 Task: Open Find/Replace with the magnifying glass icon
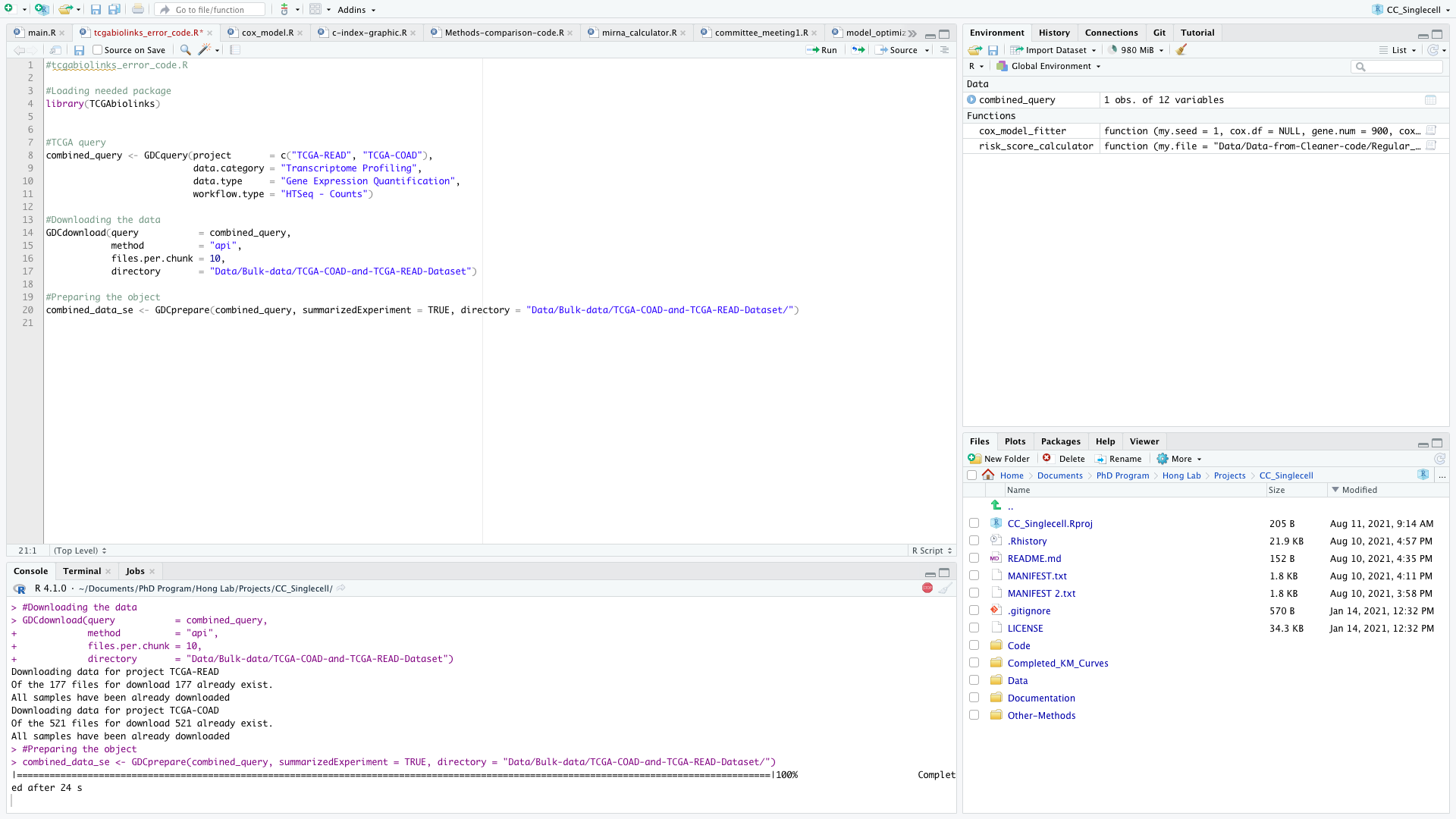[x=185, y=50]
